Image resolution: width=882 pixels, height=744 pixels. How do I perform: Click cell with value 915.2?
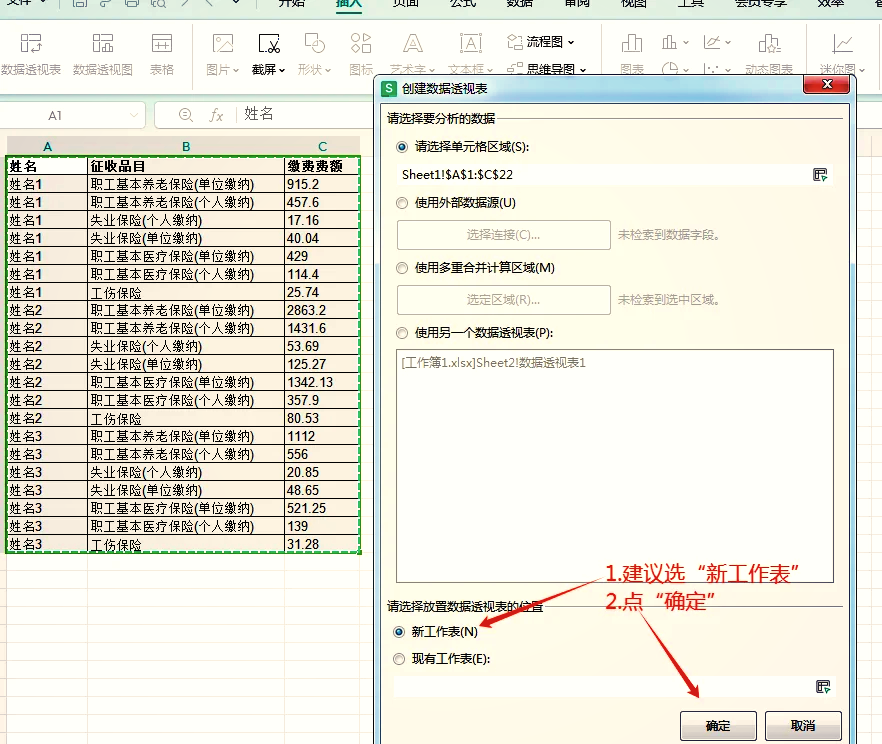click(x=322, y=184)
